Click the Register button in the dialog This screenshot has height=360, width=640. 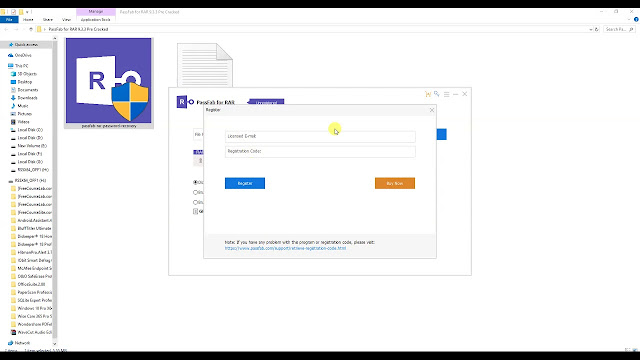pyautogui.click(x=244, y=183)
